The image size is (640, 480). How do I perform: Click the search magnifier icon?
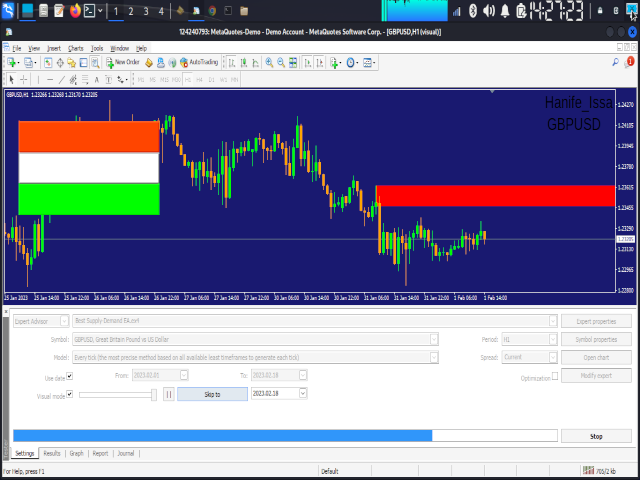coord(616,62)
